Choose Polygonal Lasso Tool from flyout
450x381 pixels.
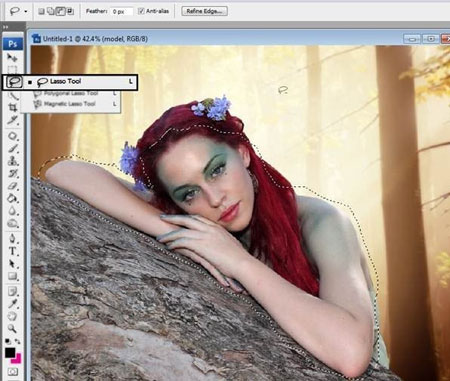pyautogui.click(x=71, y=93)
